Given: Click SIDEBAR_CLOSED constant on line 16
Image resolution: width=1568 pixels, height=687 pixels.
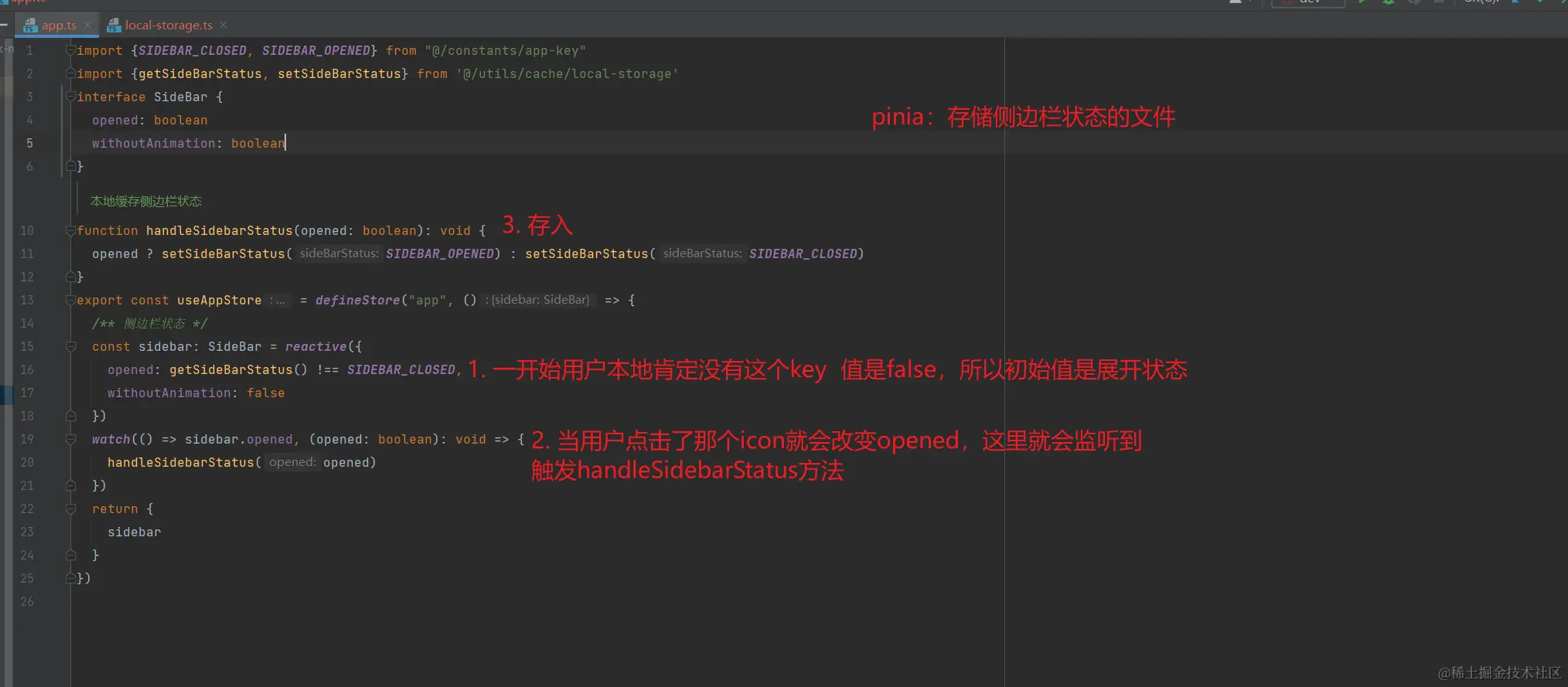Looking at the screenshot, I should [401, 369].
